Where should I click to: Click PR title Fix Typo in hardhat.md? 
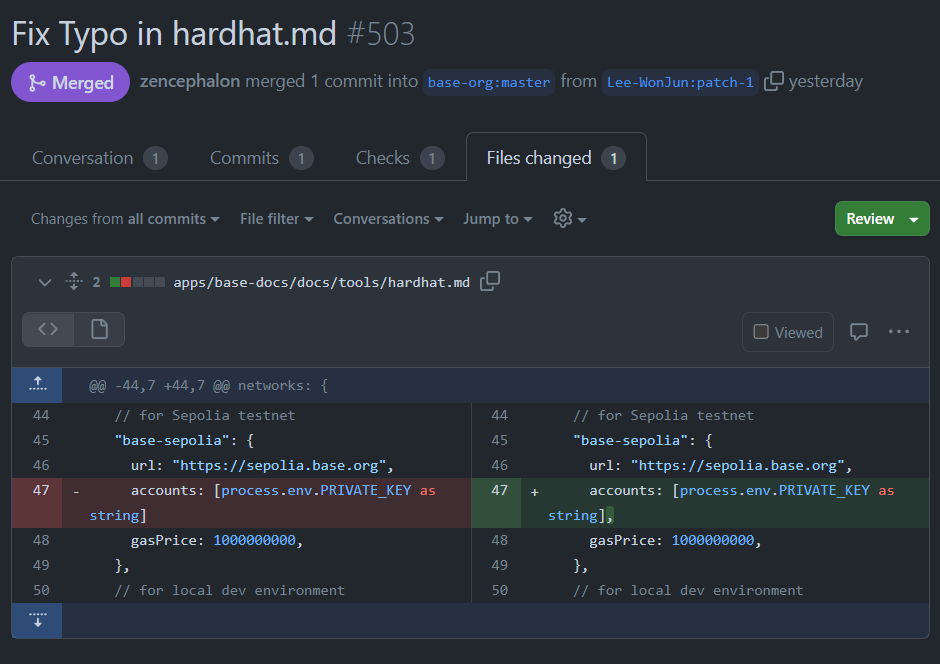[174, 34]
